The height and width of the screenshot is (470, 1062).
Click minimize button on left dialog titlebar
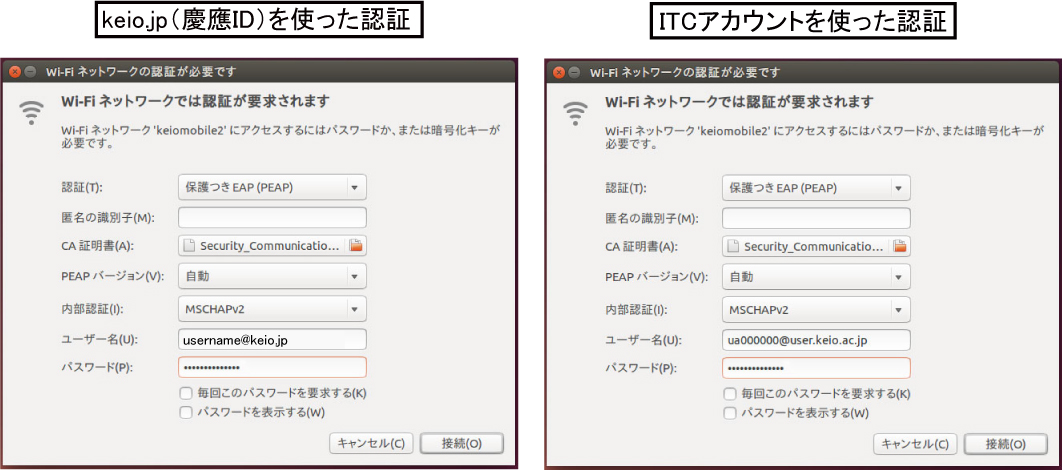click(30, 72)
